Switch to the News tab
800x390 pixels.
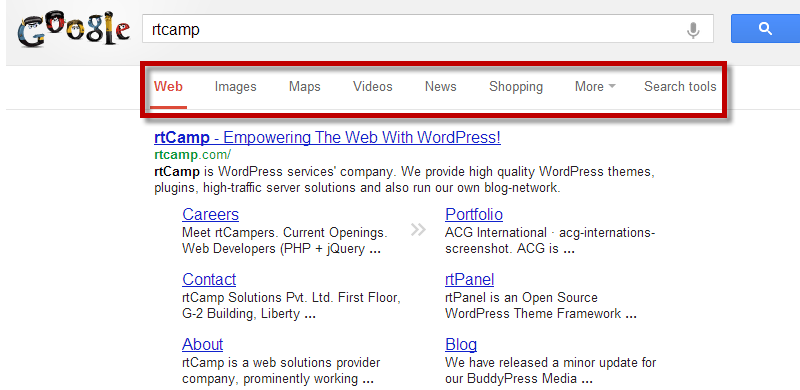tap(440, 87)
